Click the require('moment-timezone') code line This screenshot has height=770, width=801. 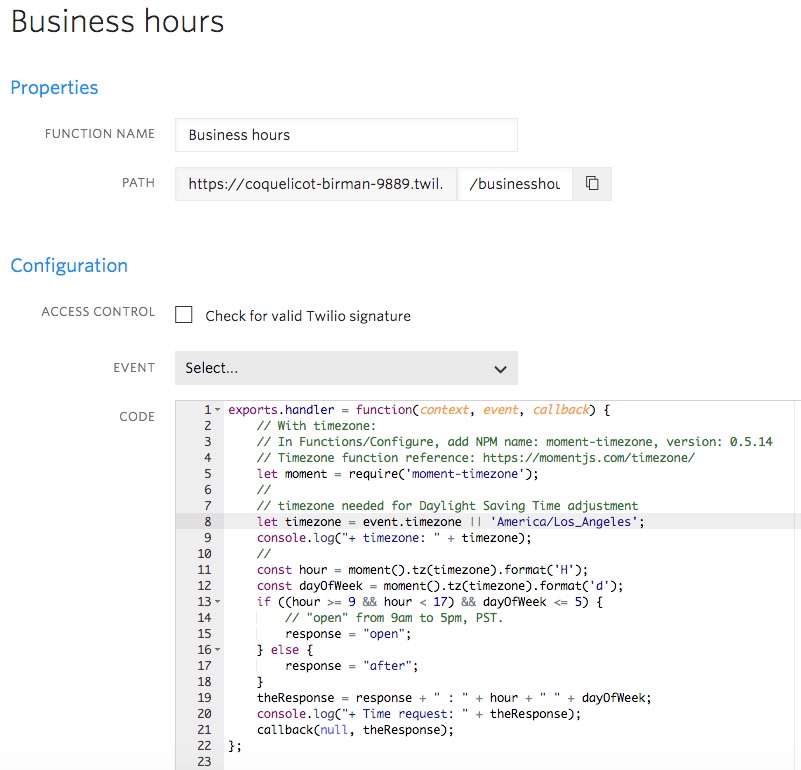(397, 474)
